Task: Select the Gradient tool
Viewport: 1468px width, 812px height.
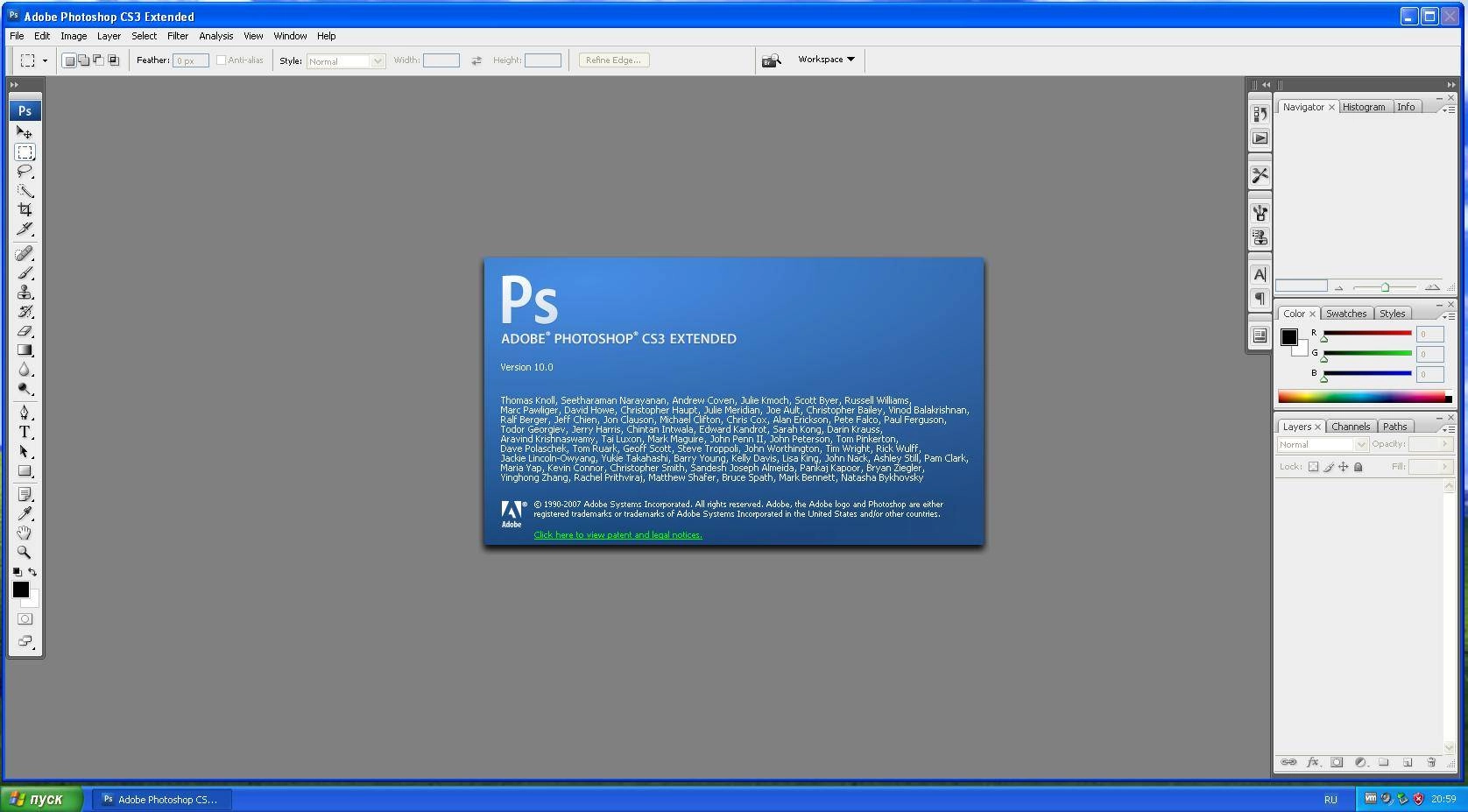Action: pyautogui.click(x=25, y=350)
